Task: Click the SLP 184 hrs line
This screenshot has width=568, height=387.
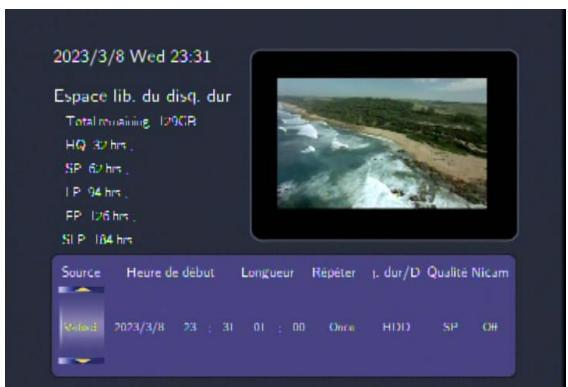Action: [97, 240]
